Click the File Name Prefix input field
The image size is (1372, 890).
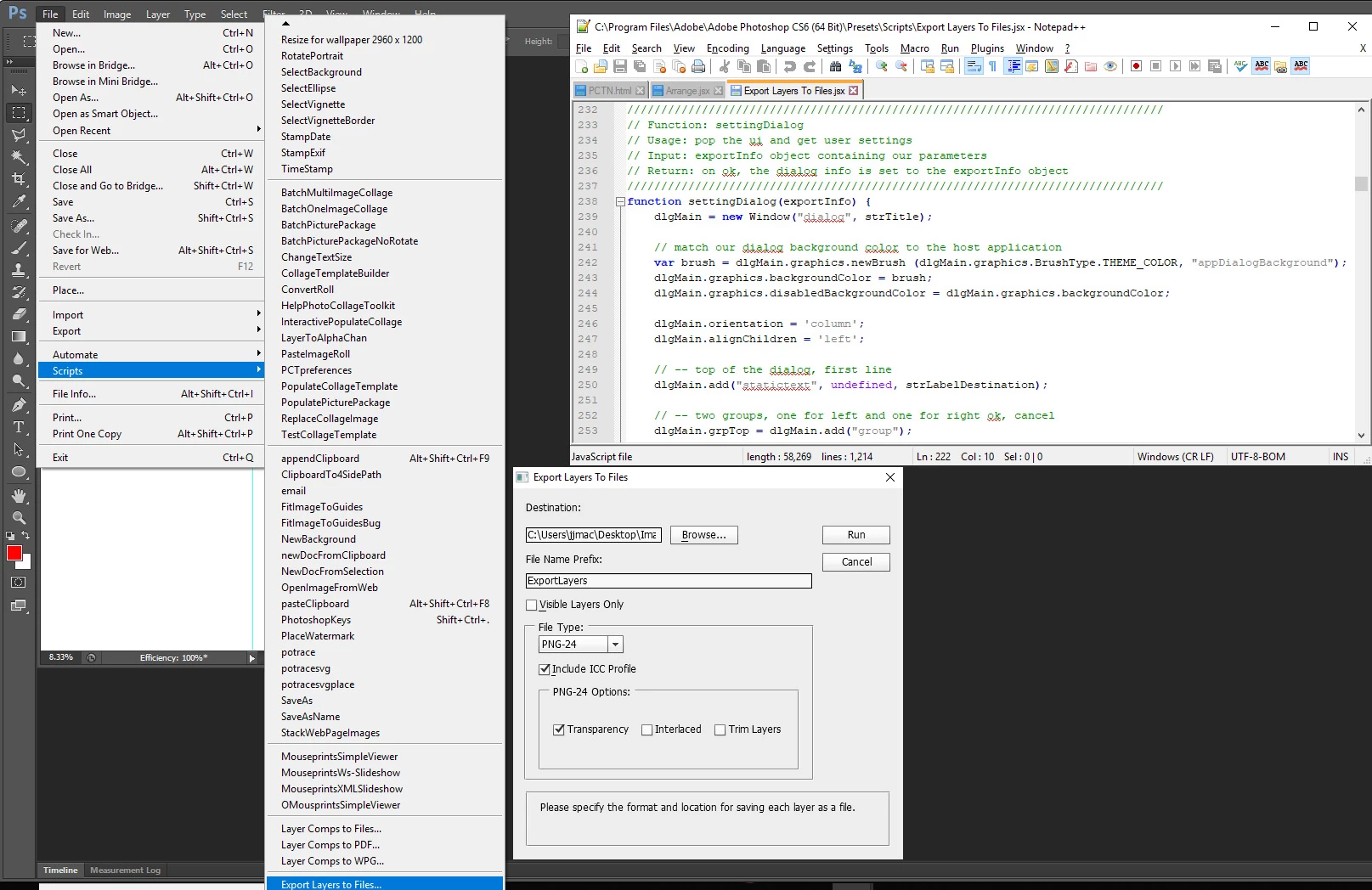click(669, 581)
